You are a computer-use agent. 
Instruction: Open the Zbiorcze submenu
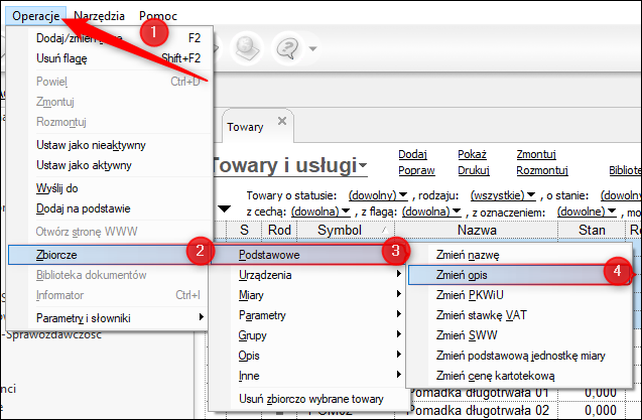point(109,255)
